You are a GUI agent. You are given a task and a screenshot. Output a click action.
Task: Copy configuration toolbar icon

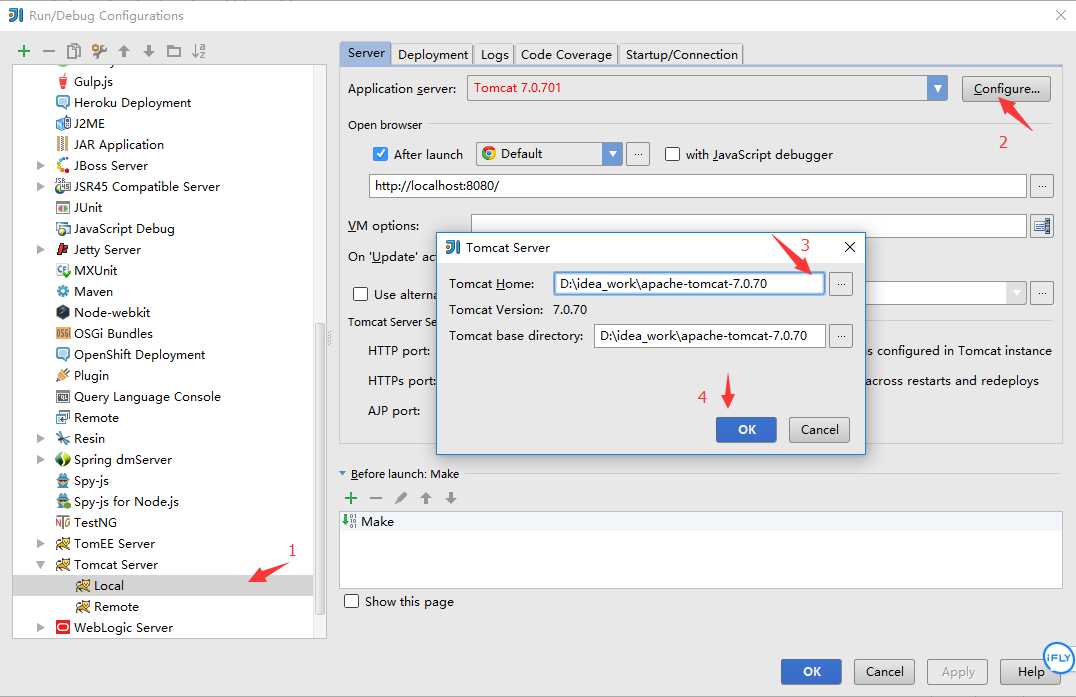coord(73,51)
